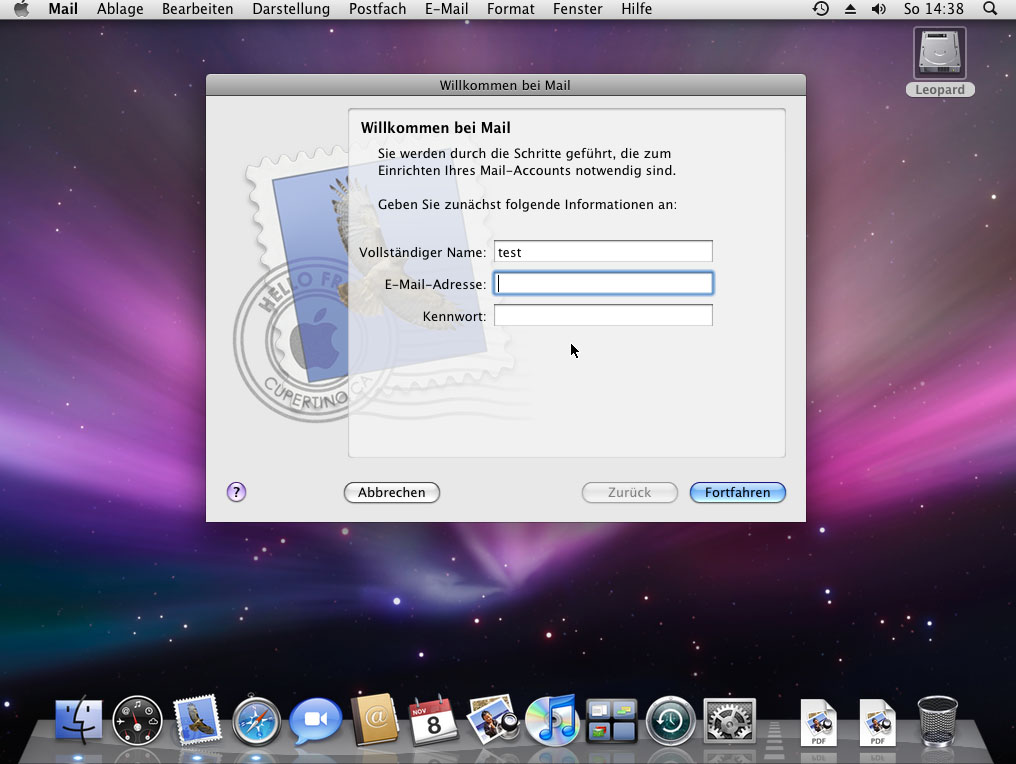
Task: Click the volume icon in menu bar
Action: click(x=878, y=9)
